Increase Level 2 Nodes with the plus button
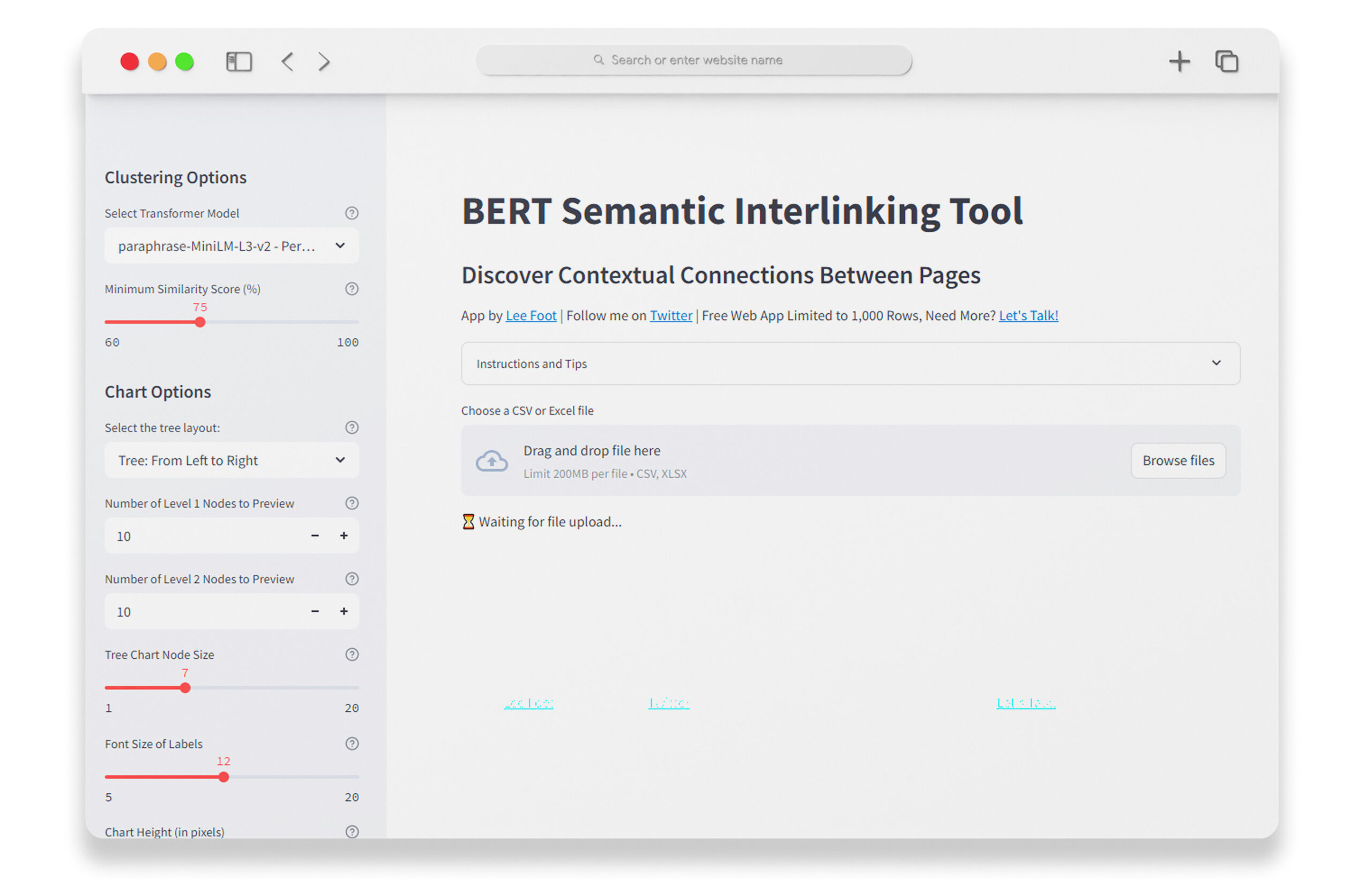Viewport: 1372px width, 884px height. pos(344,611)
